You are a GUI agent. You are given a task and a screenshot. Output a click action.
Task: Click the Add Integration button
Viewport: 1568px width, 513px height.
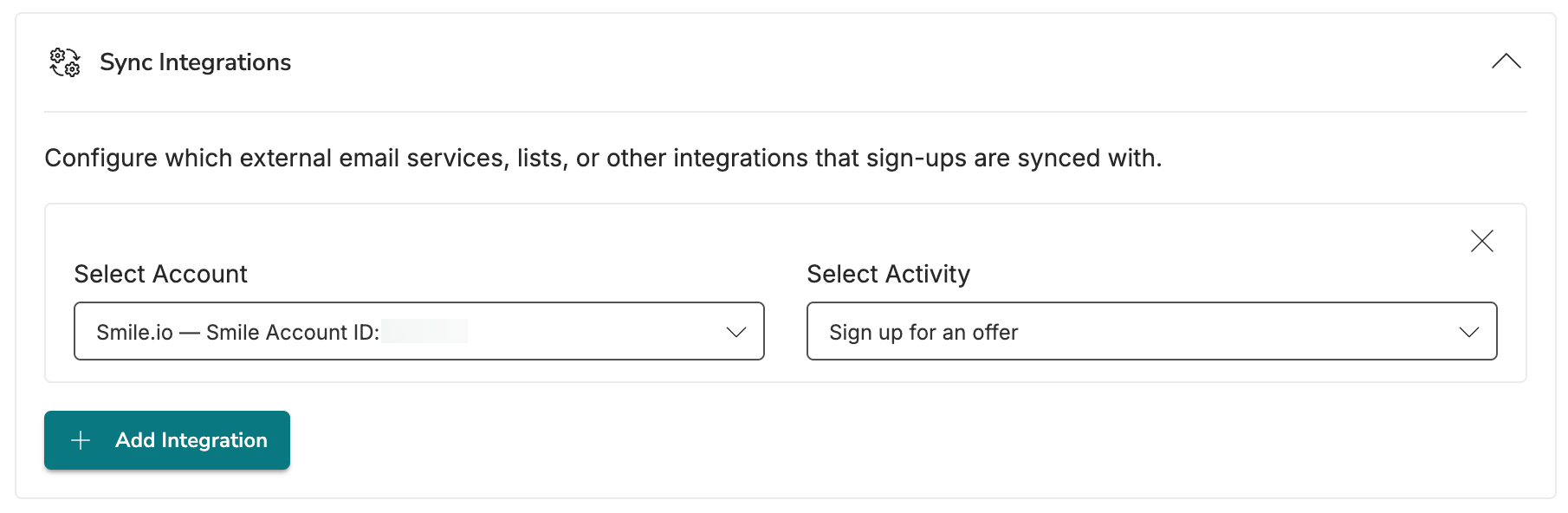pyautogui.click(x=167, y=440)
